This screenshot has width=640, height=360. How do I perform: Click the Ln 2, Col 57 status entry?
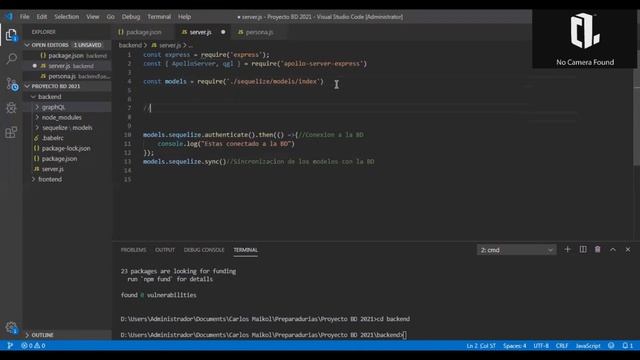coord(481,346)
